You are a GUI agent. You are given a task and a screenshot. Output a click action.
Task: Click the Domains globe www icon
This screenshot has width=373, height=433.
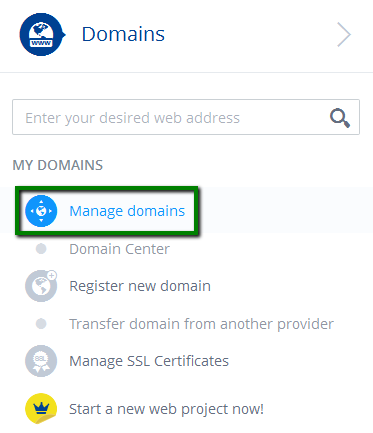[42, 34]
